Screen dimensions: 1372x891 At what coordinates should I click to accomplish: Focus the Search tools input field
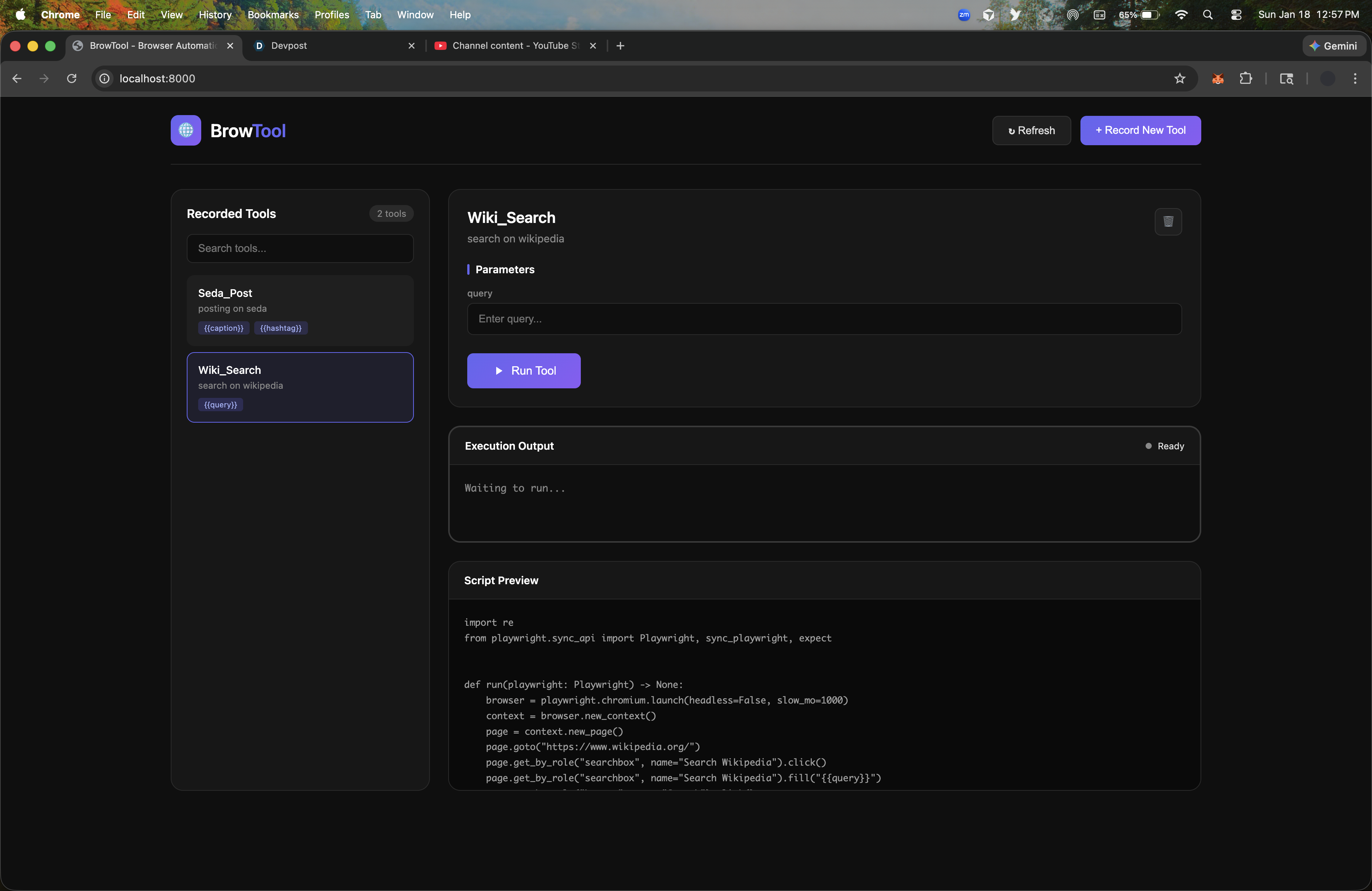[300, 248]
